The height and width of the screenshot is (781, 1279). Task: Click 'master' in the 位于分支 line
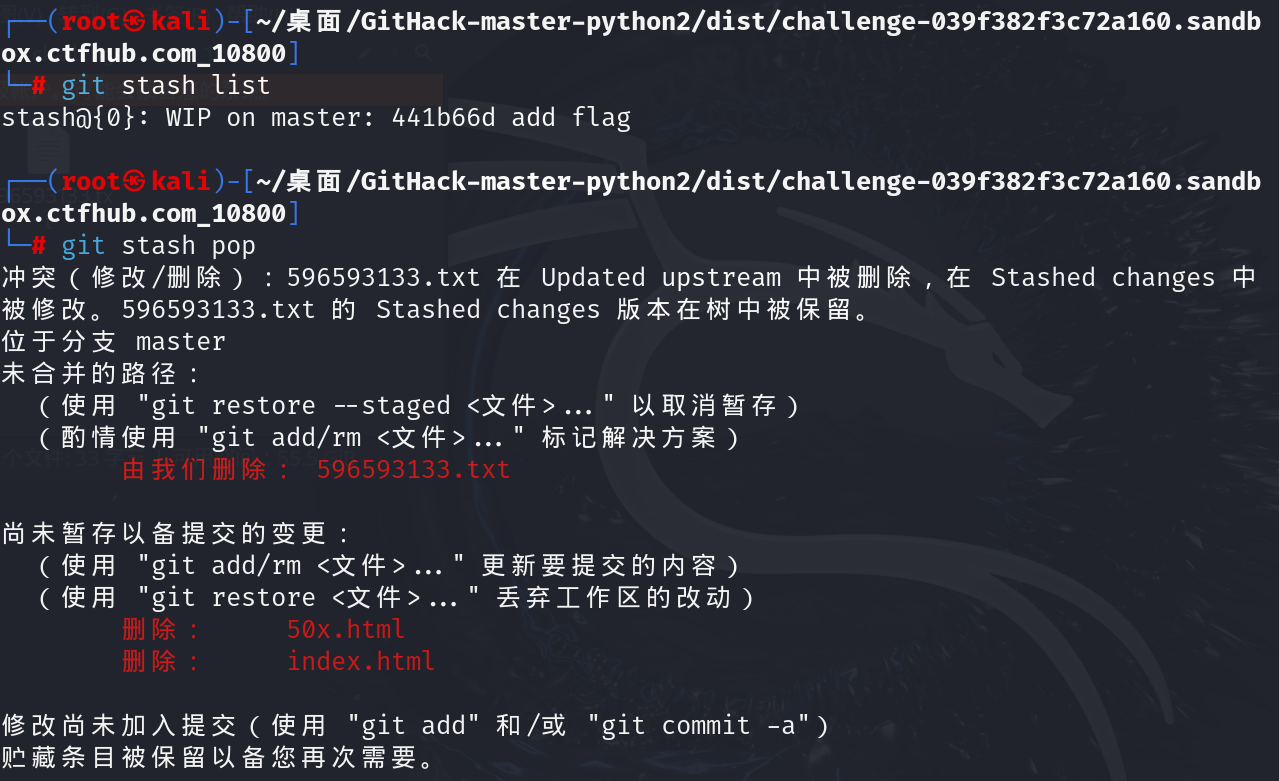pos(180,342)
